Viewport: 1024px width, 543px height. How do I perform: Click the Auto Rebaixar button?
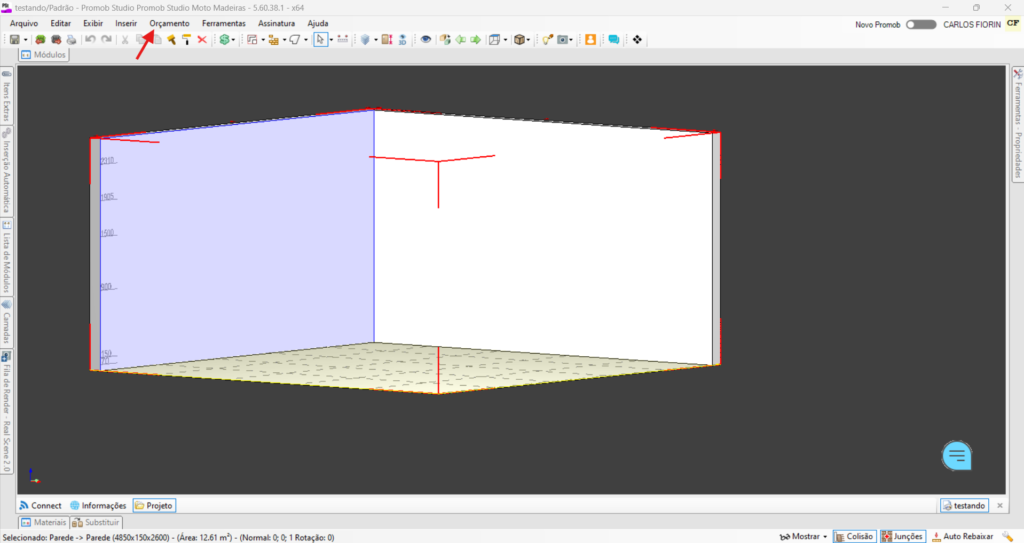tap(961, 537)
